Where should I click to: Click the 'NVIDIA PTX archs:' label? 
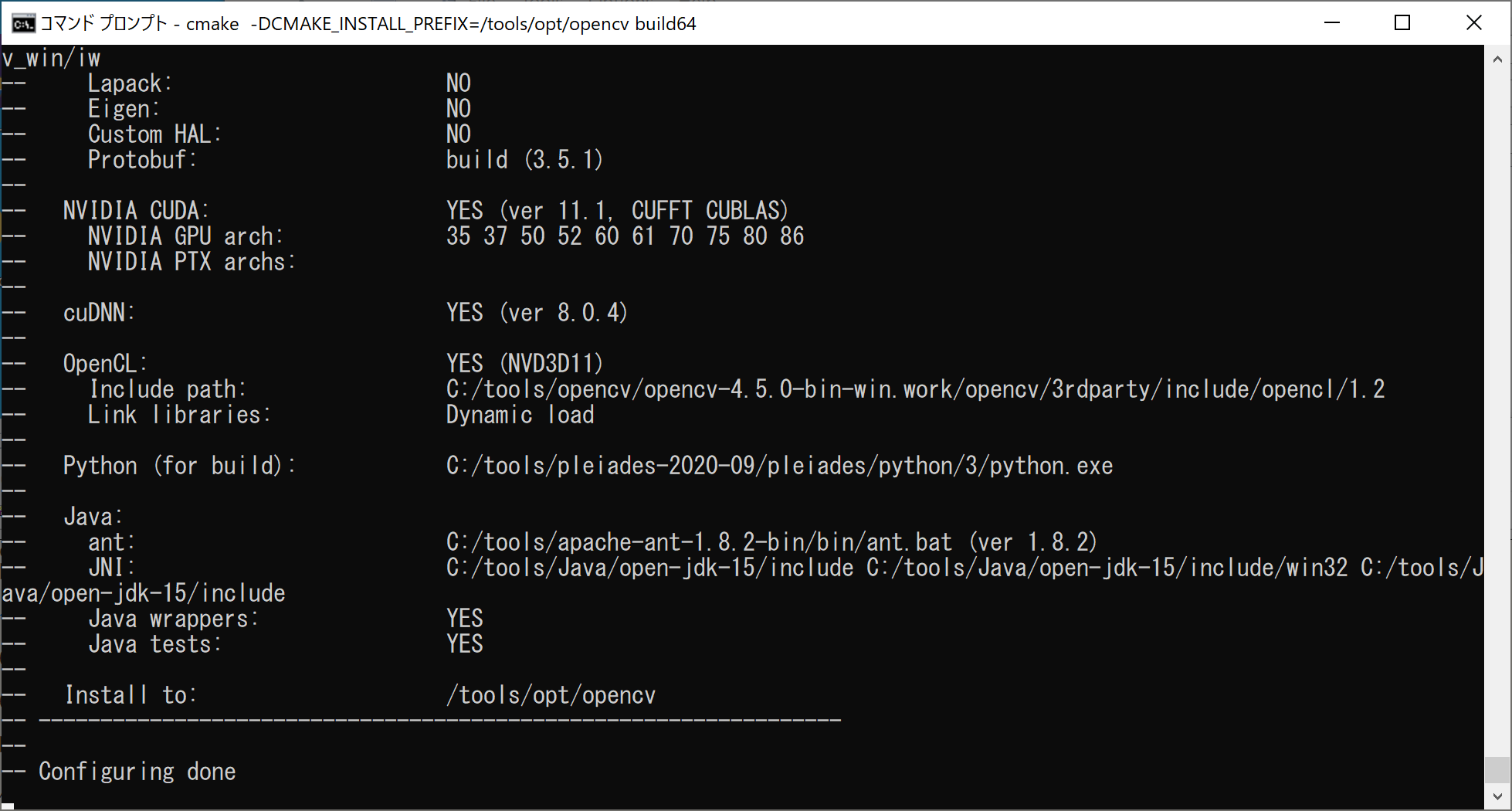pos(192,262)
